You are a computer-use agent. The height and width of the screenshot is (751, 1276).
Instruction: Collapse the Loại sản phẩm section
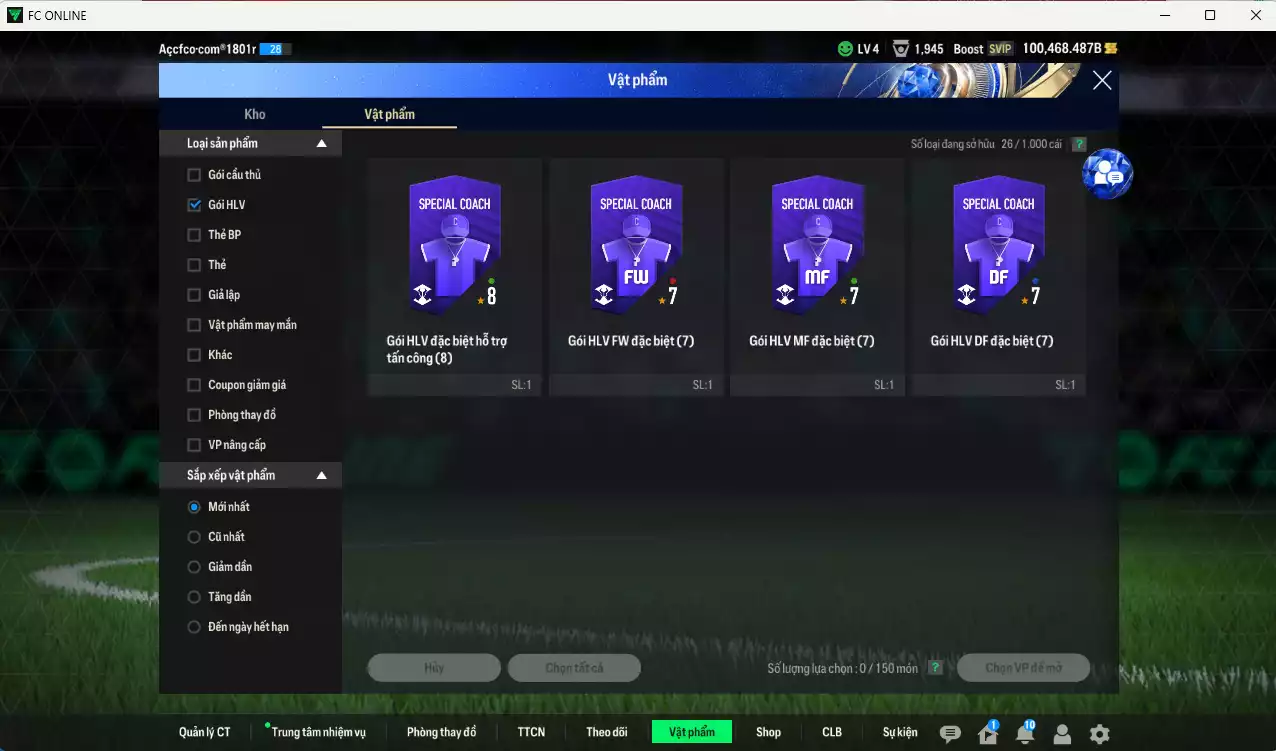[321, 143]
